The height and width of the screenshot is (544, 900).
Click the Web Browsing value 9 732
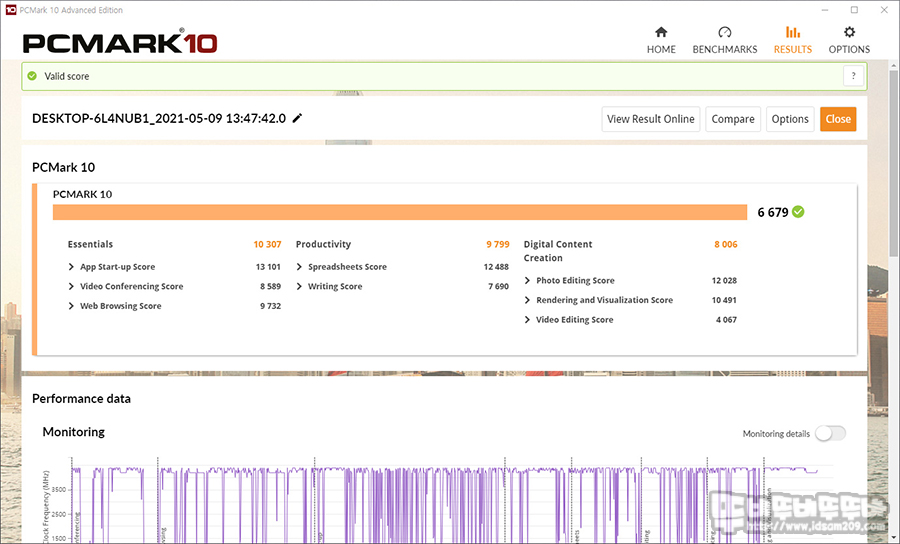[x=270, y=306]
